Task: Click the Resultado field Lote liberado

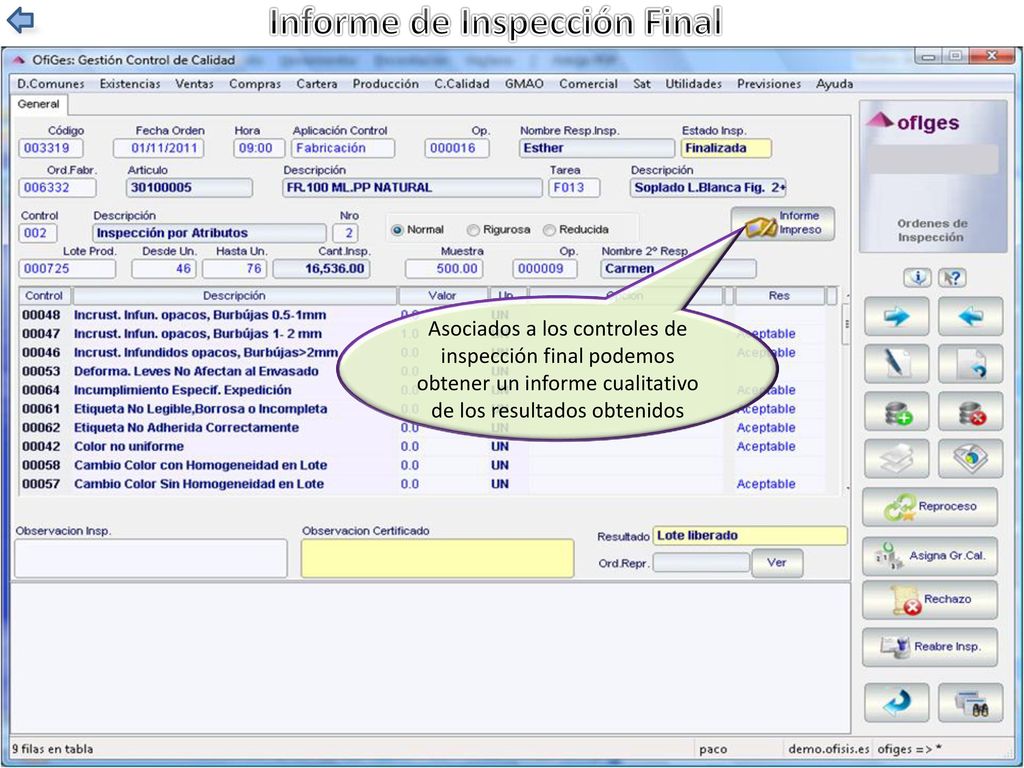Action: pyautogui.click(x=750, y=536)
